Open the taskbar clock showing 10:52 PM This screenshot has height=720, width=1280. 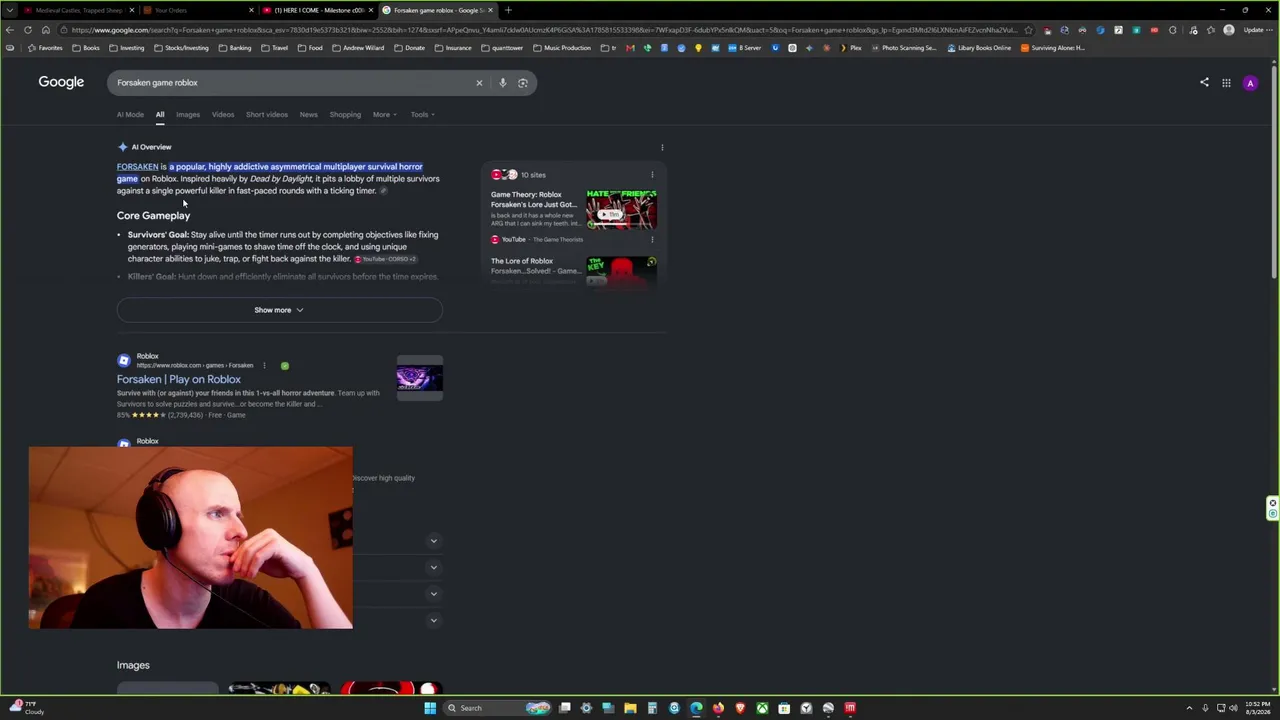pyautogui.click(x=1258, y=708)
